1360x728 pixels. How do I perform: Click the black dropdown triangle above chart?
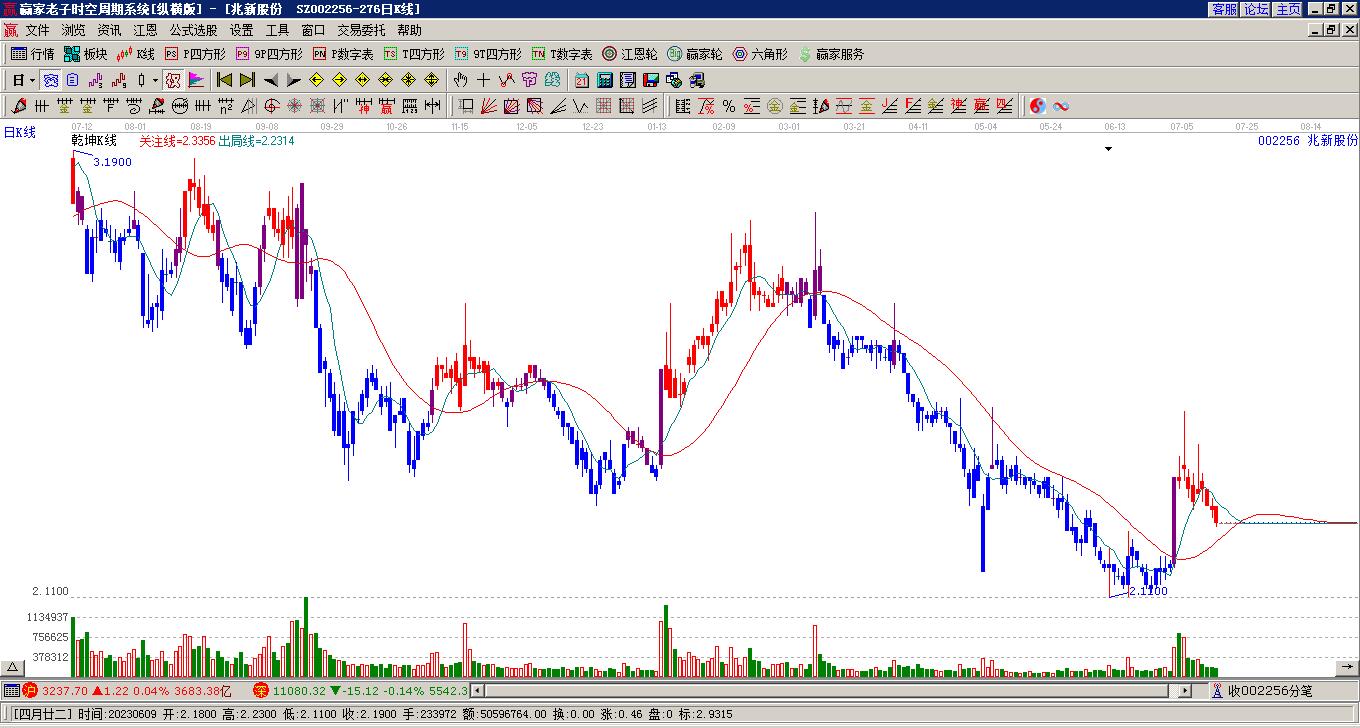coord(1108,149)
